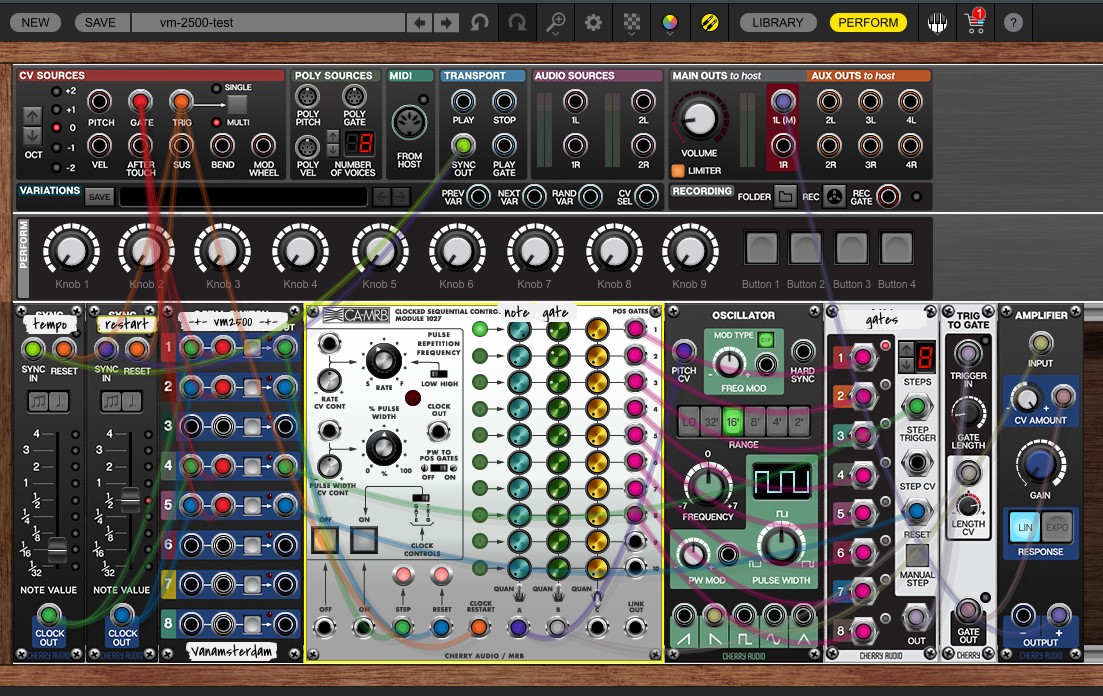Select the +2 octave radio button
The width and height of the screenshot is (1103, 696).
[x=56, y=91]
